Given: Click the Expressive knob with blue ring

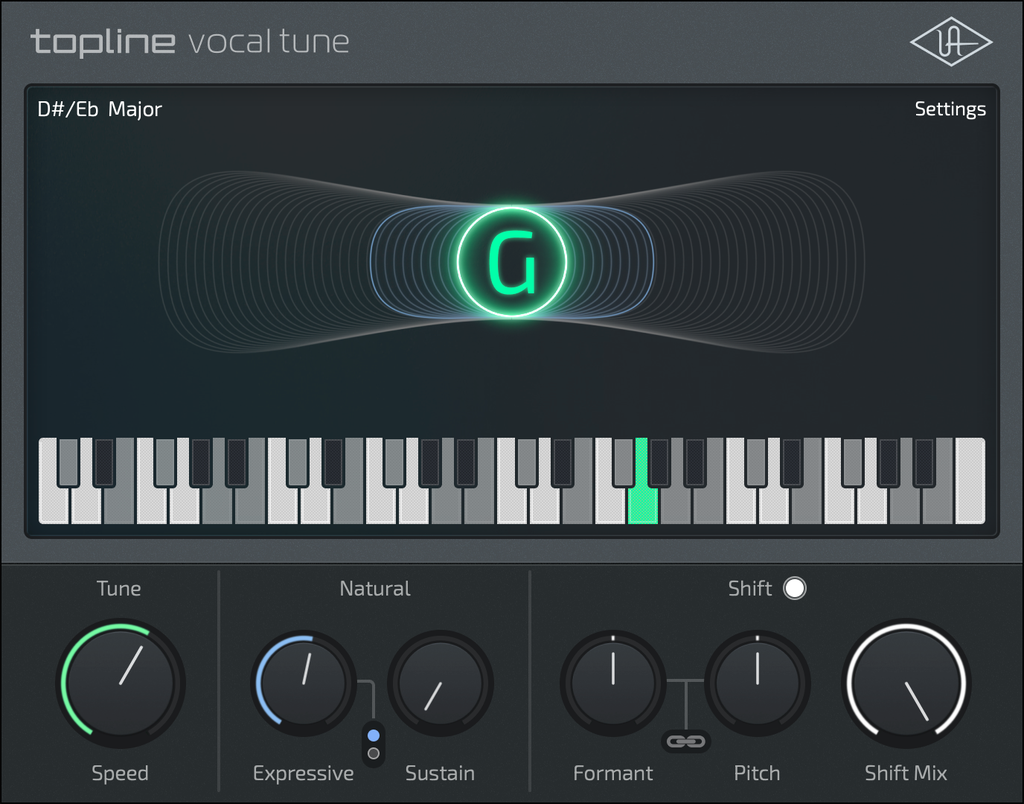Looking at the screenshot, I should (304, 683).
